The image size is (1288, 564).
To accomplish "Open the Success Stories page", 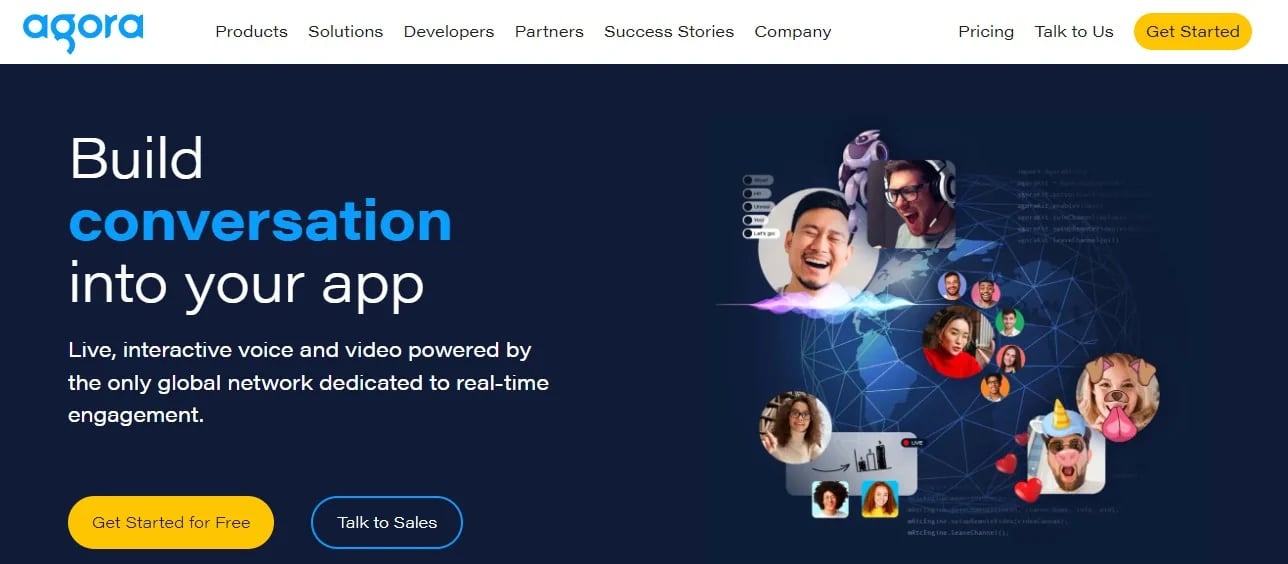I will pos(669,32).
